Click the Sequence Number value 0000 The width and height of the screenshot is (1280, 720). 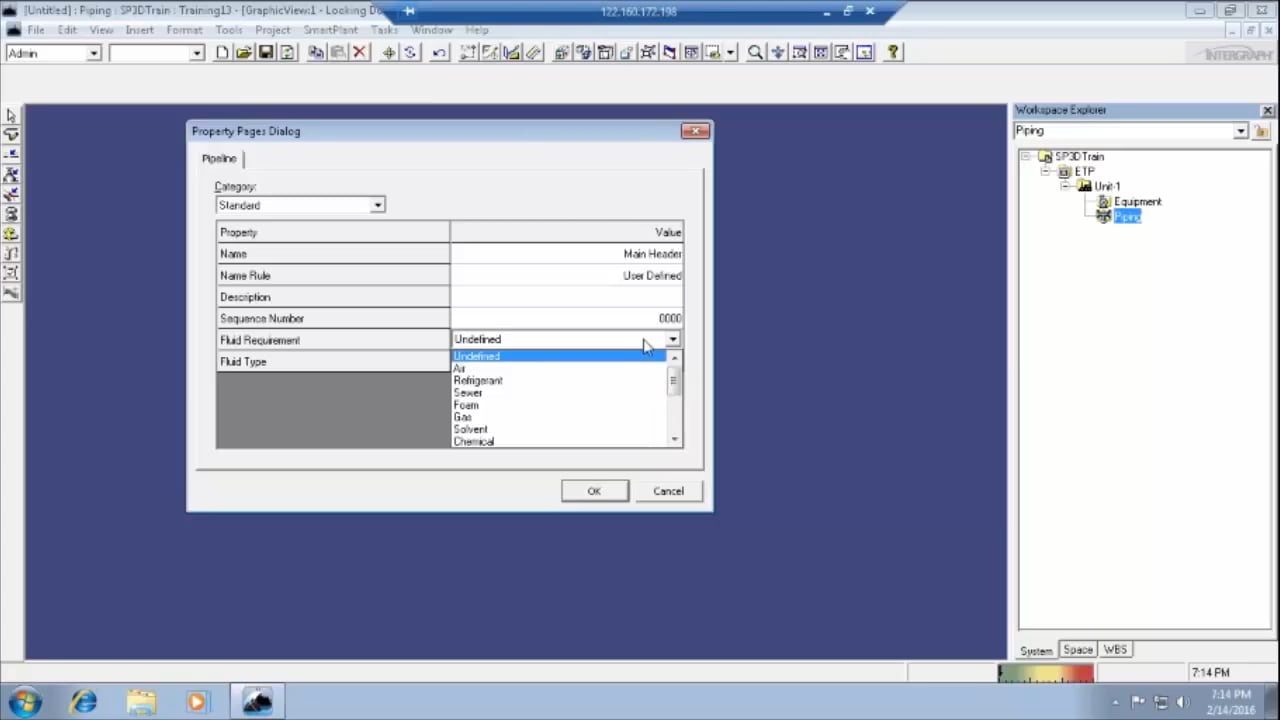tap(567, 318)
